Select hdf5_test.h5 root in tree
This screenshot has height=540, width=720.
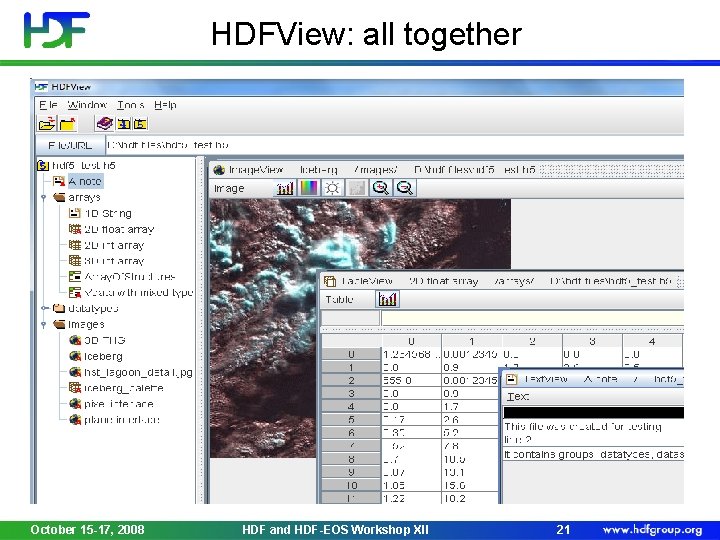pyautogui.click(x=83, y=165)
